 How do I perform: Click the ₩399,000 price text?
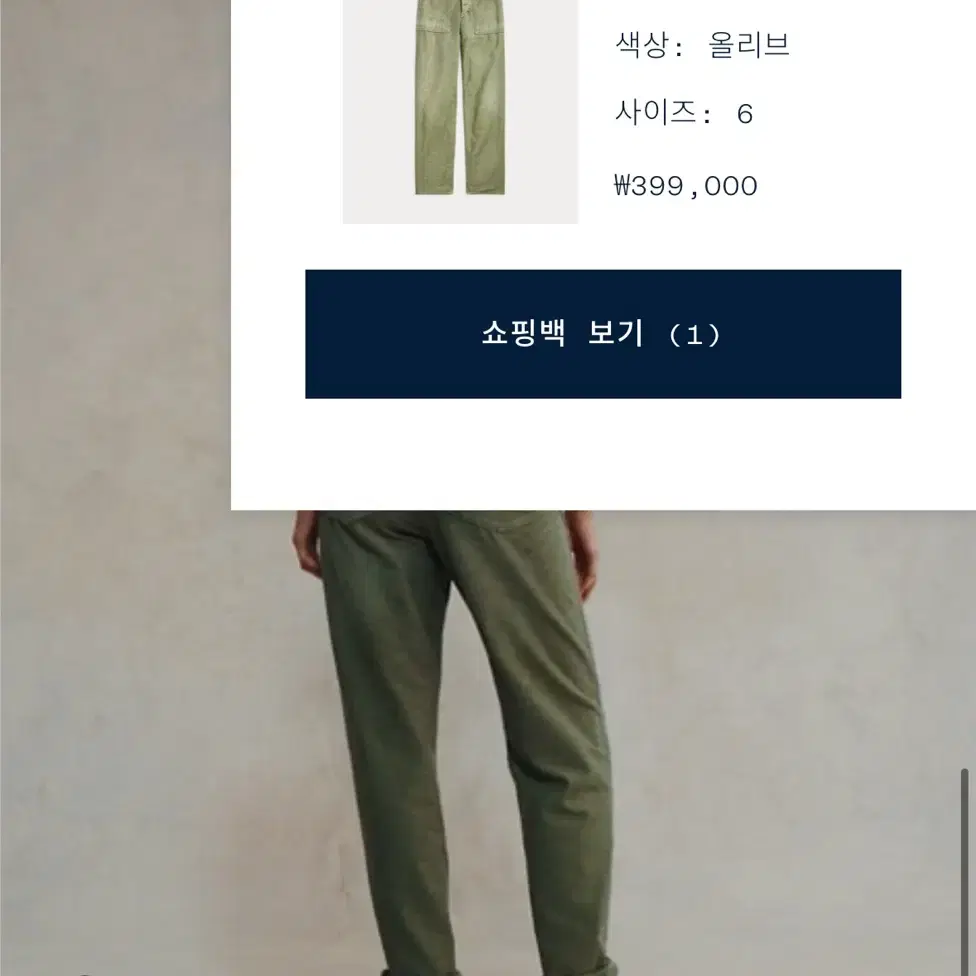coord(685,185)
